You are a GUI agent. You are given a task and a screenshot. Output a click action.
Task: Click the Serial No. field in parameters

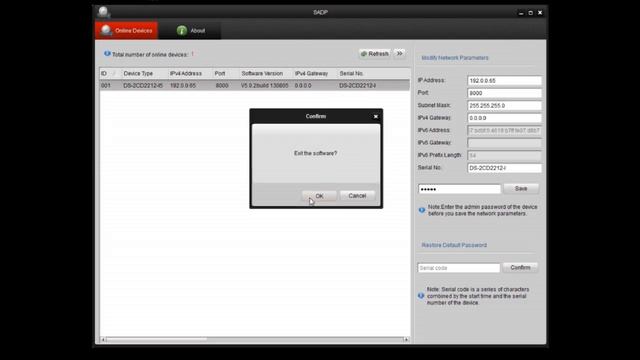[x=504, y=168]
